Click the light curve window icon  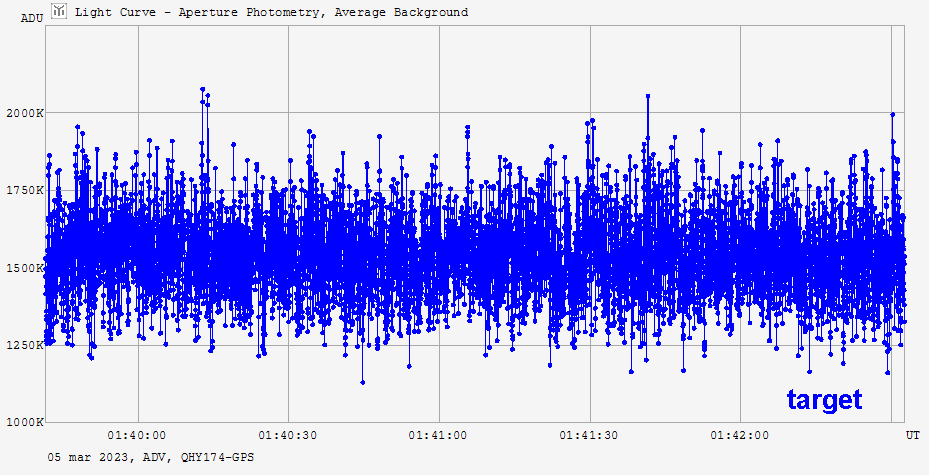click(x=59, y=11)
